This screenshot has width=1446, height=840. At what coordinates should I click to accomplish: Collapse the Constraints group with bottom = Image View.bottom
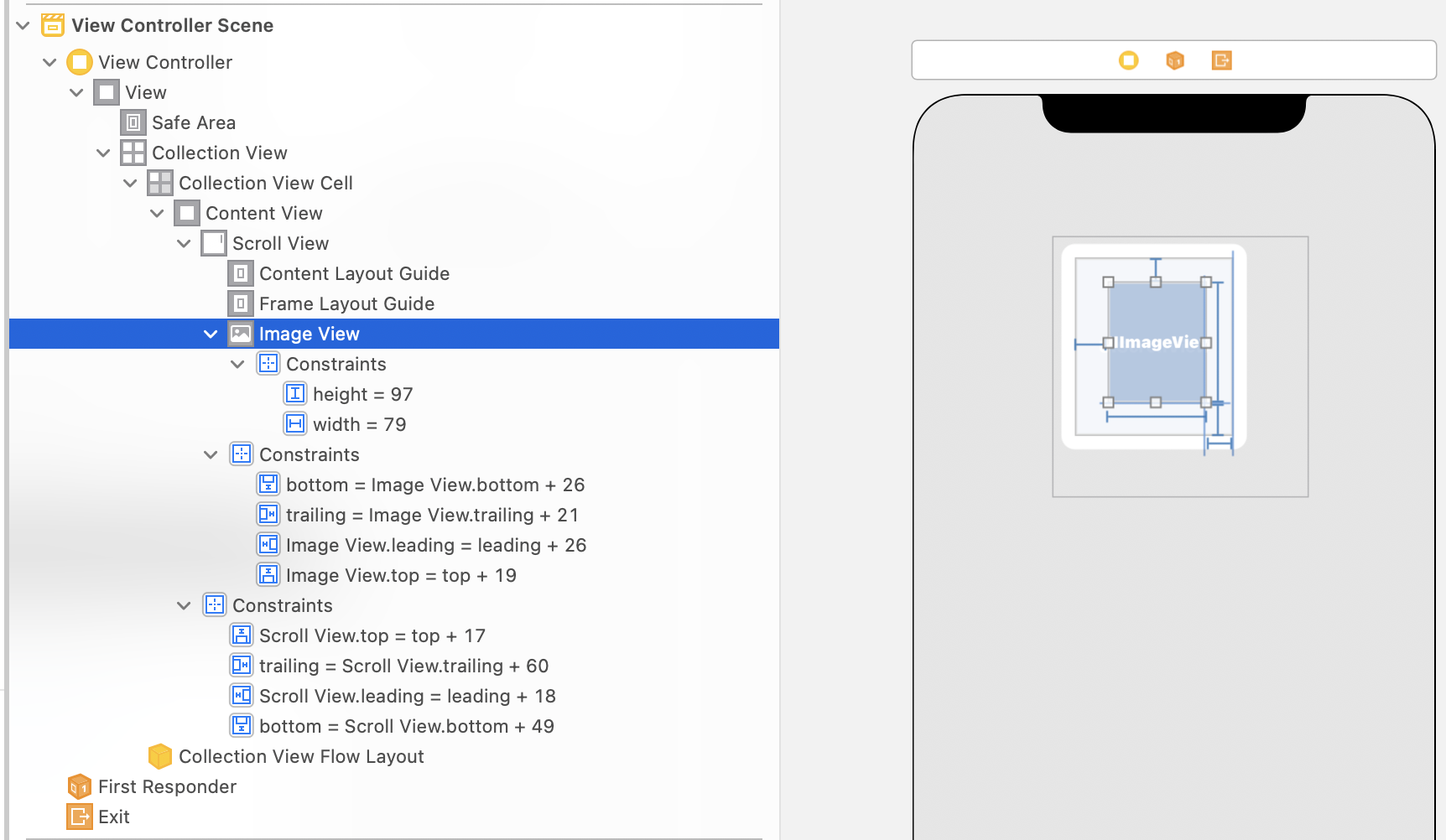[211, 455]
